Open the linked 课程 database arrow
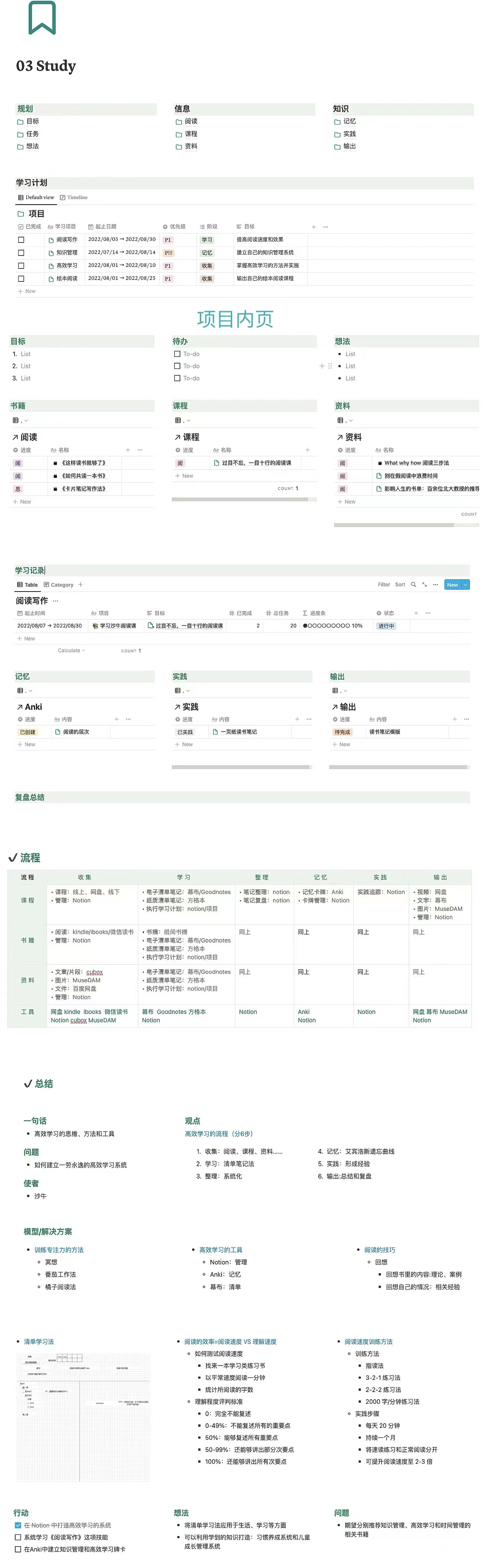 coord(177,437)
